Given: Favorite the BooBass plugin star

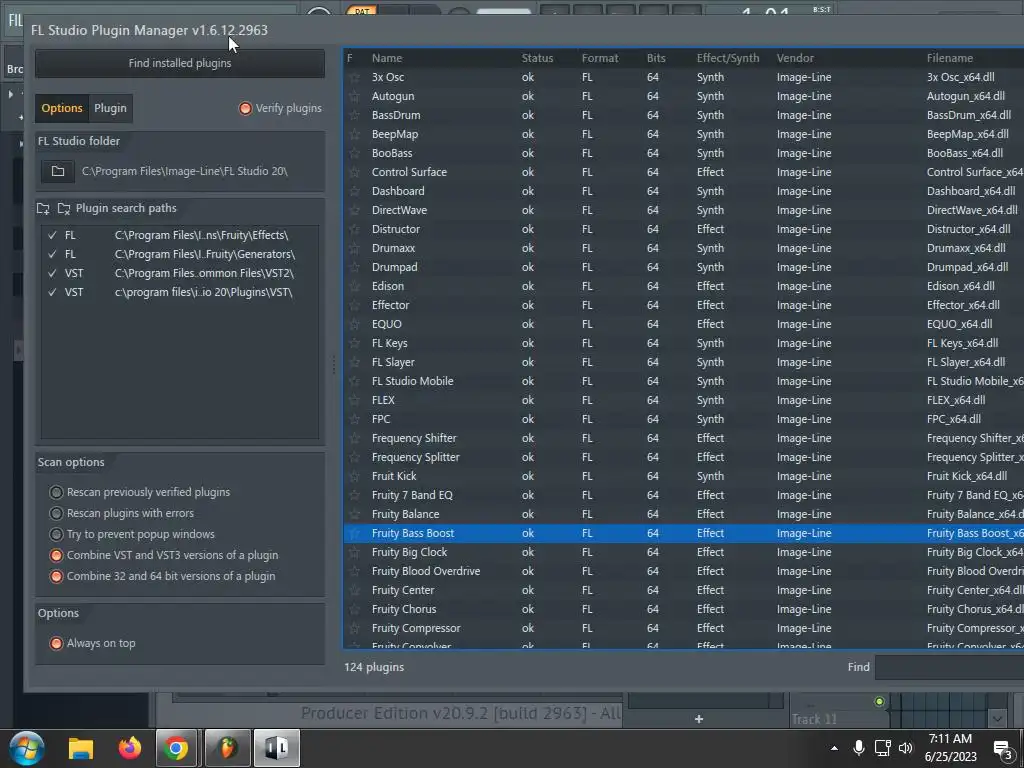Looking at the screenshot, I should pos(354,153).
